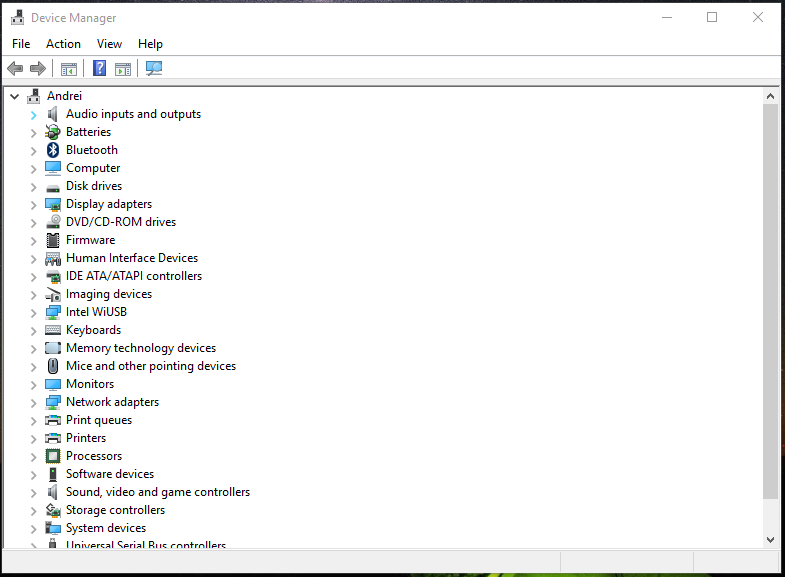Click the Disk drives icon
Screen dimensions: 785x577
53,188
